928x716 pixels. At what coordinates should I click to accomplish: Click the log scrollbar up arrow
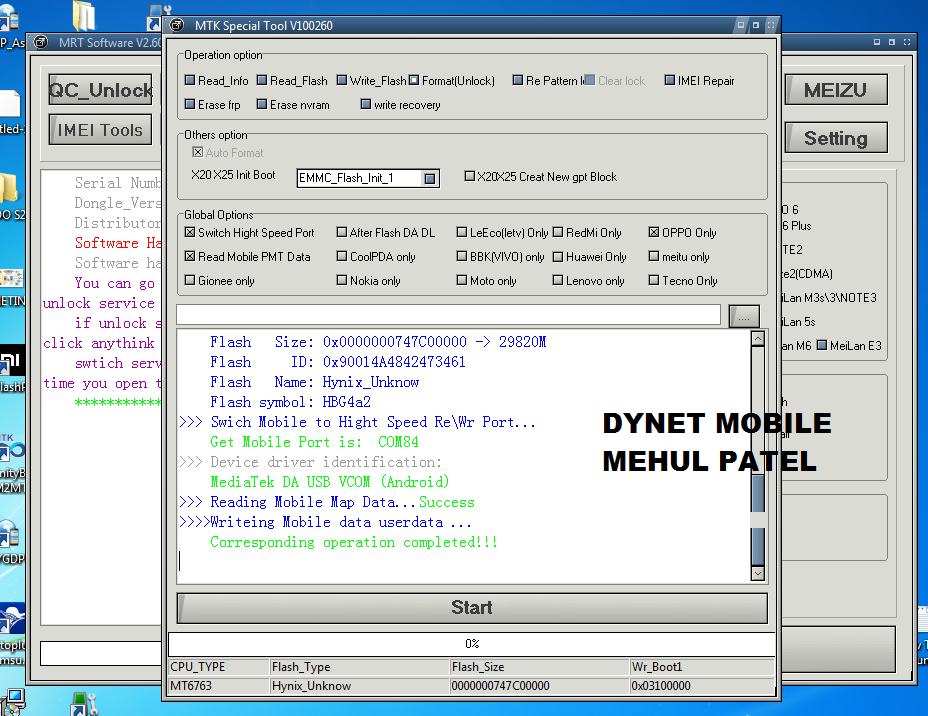758,338
